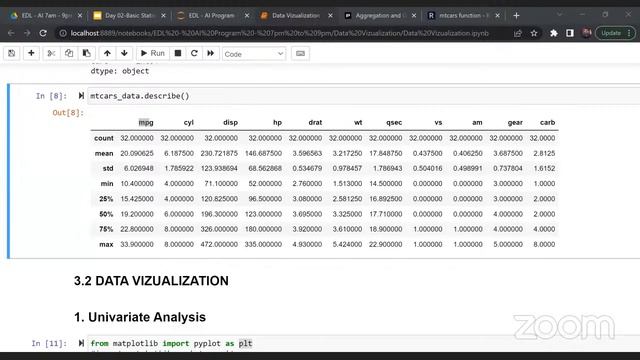Click the std row label
The width and height of the screenshot is (640, 360).
click(x=108, y=169)
